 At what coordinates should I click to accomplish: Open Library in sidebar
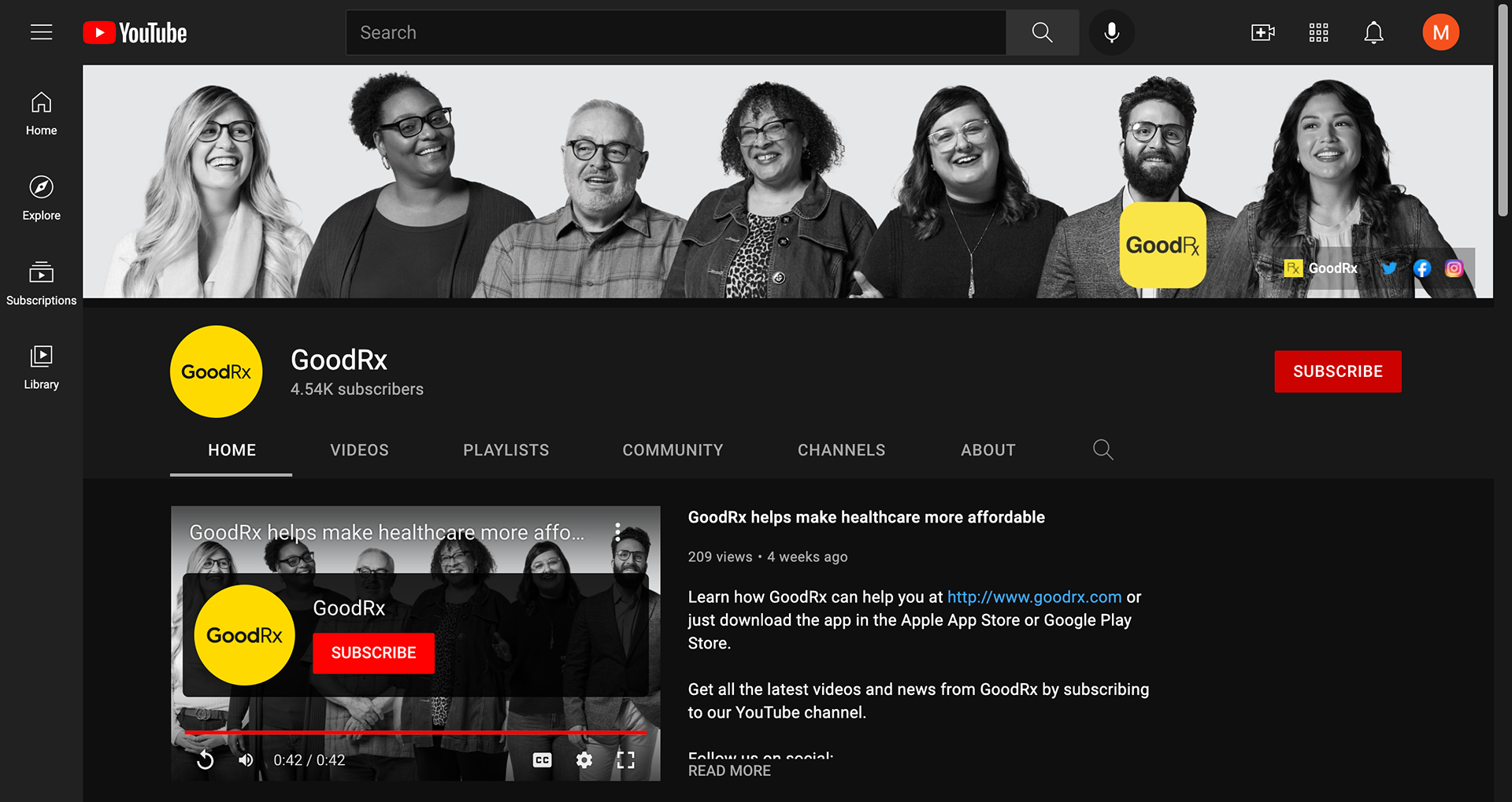click(x=41, y=368)
